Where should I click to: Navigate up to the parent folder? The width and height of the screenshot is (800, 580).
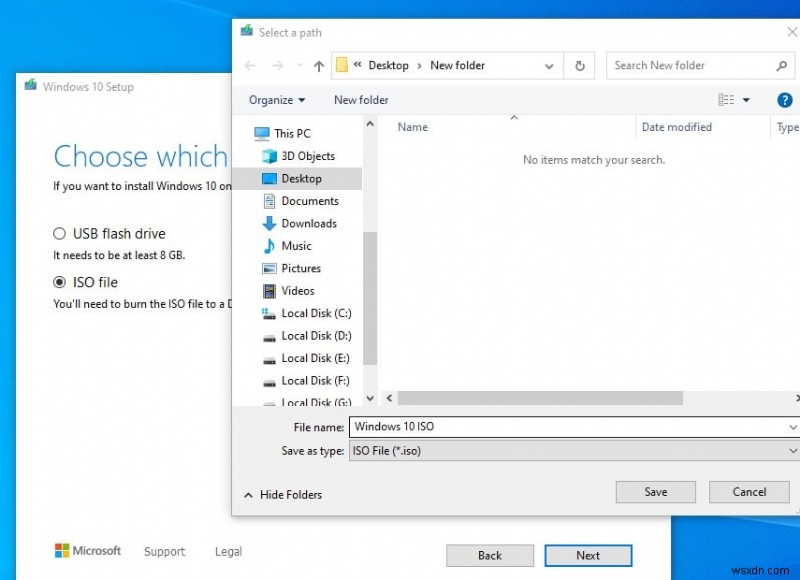click(318, 65)
